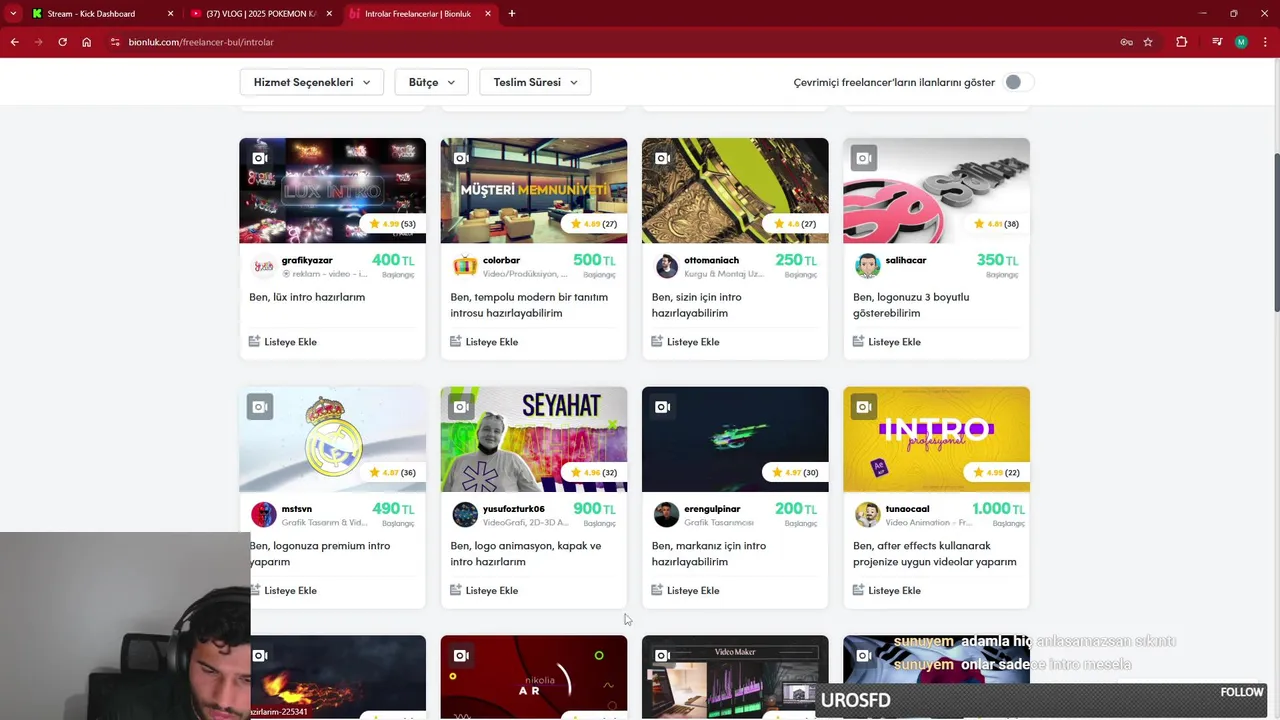Click grafikyazar profile avatar
Viewport: 1280px width, 720px height.
[264, 266]
